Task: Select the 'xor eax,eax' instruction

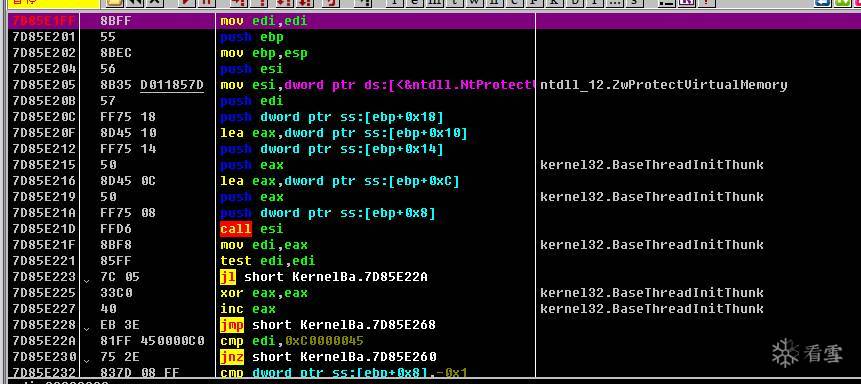Action: (264, 292)
